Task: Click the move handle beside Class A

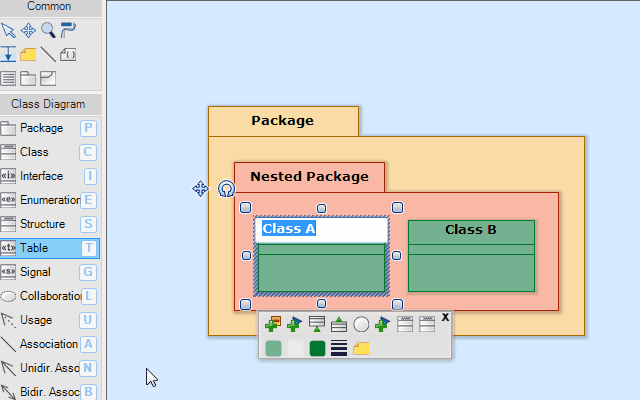Action: [200, 189]
